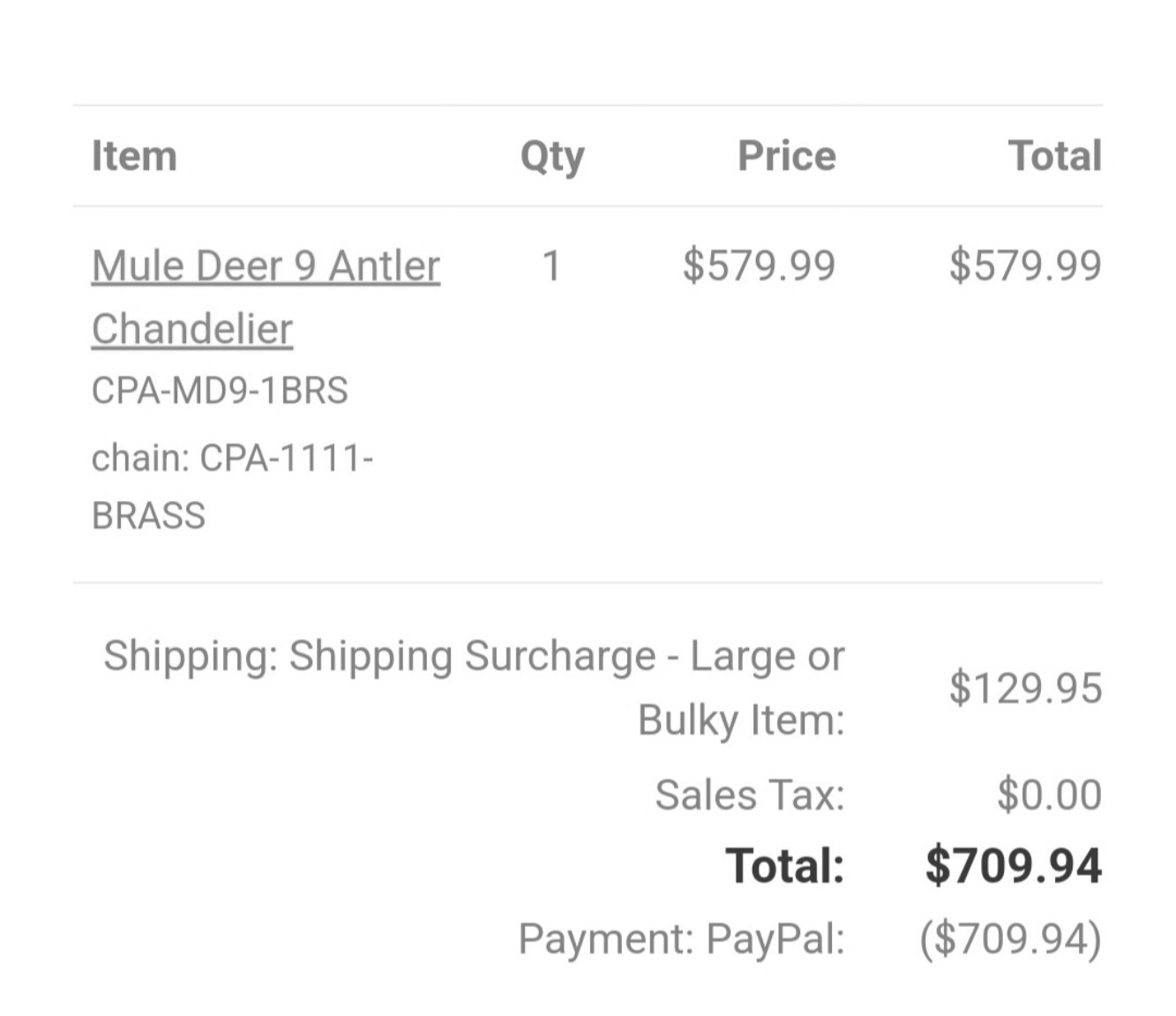This screenshot has height=1016, width=1176.
Task: Click the Qty column header
Action: pyautogui.click(x=551, y=156)
